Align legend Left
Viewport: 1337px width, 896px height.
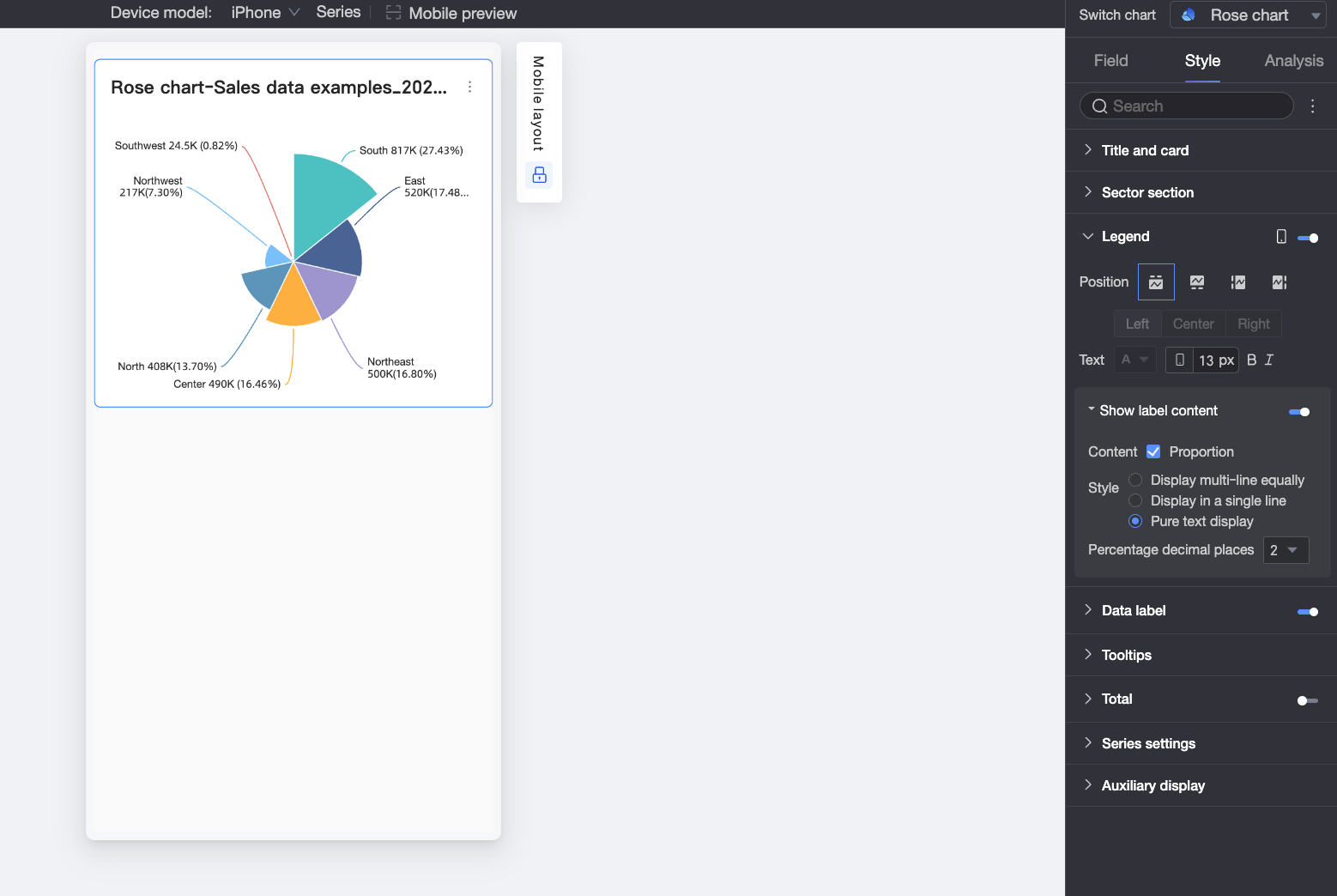click(1137, 324)
